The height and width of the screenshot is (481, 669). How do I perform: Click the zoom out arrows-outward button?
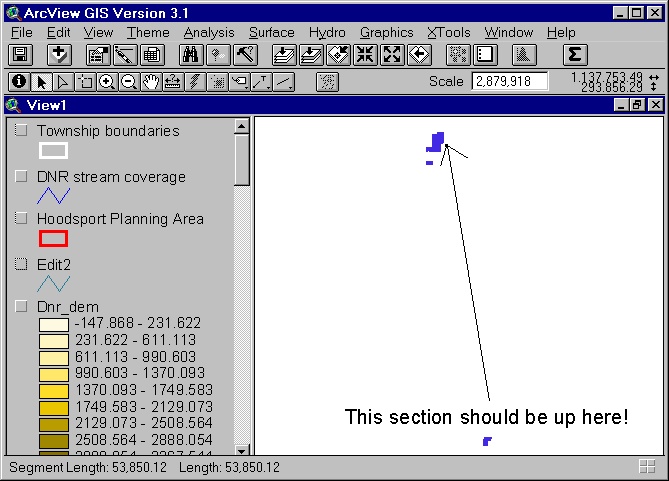click(x=392, y=55)
